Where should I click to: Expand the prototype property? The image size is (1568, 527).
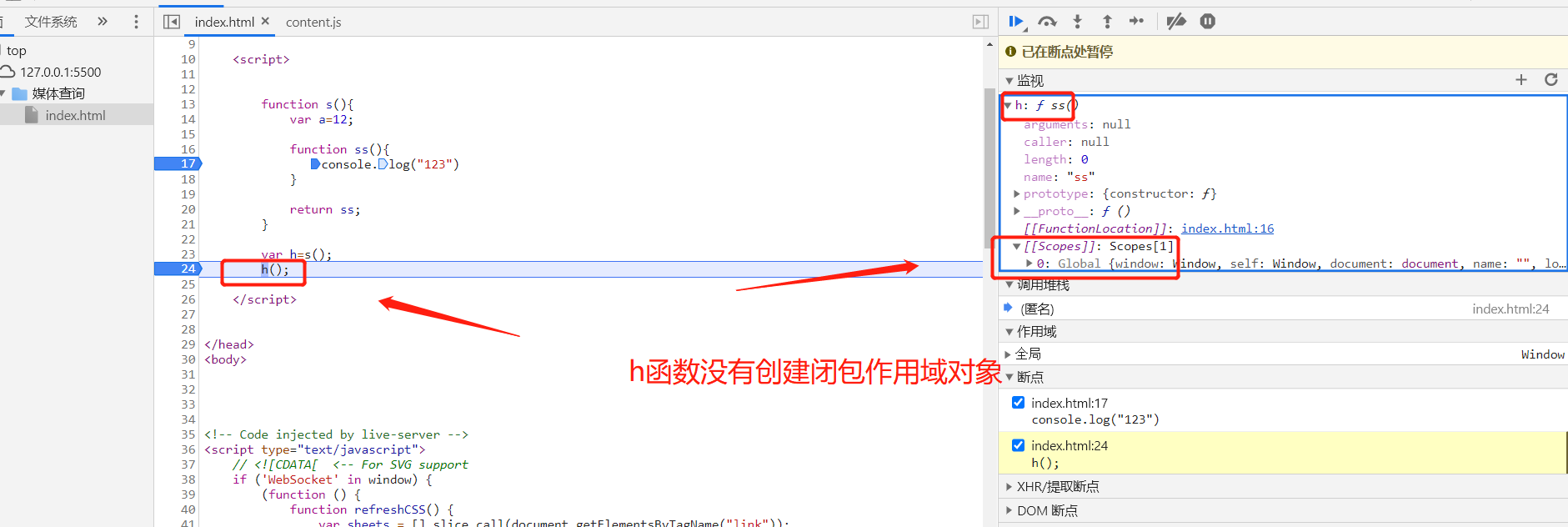point(1017,193)
